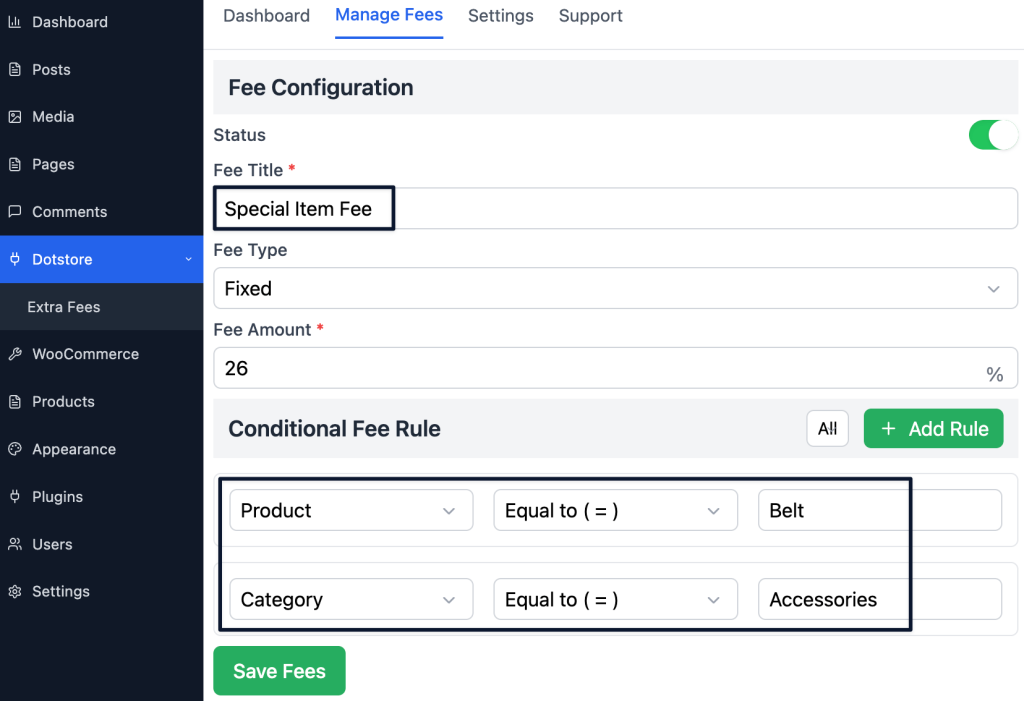
Task: Select the Comments bubble icon
Action: [x=18, y=211]
